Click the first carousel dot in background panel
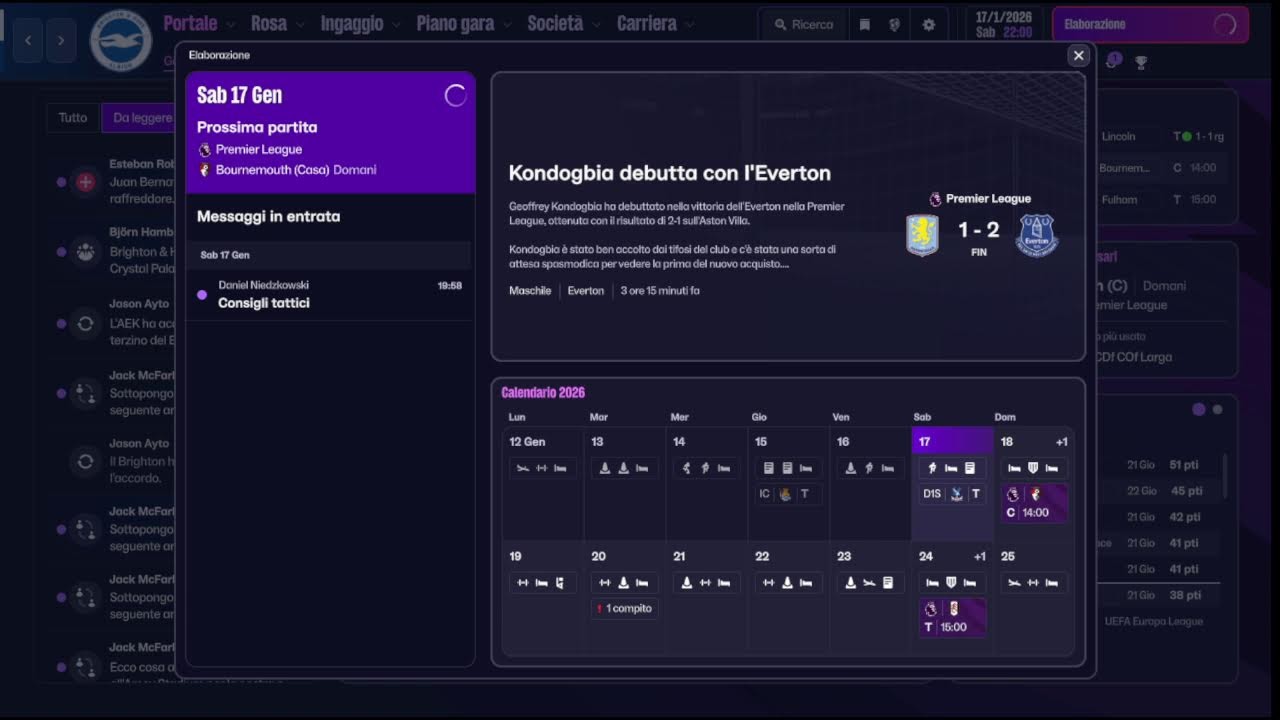Viewport: 1280px width, 720px height. coord(1199,410)
